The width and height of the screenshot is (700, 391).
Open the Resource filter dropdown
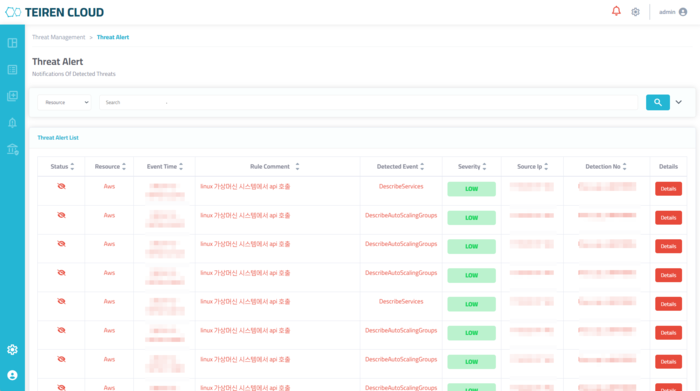[65, 102]
